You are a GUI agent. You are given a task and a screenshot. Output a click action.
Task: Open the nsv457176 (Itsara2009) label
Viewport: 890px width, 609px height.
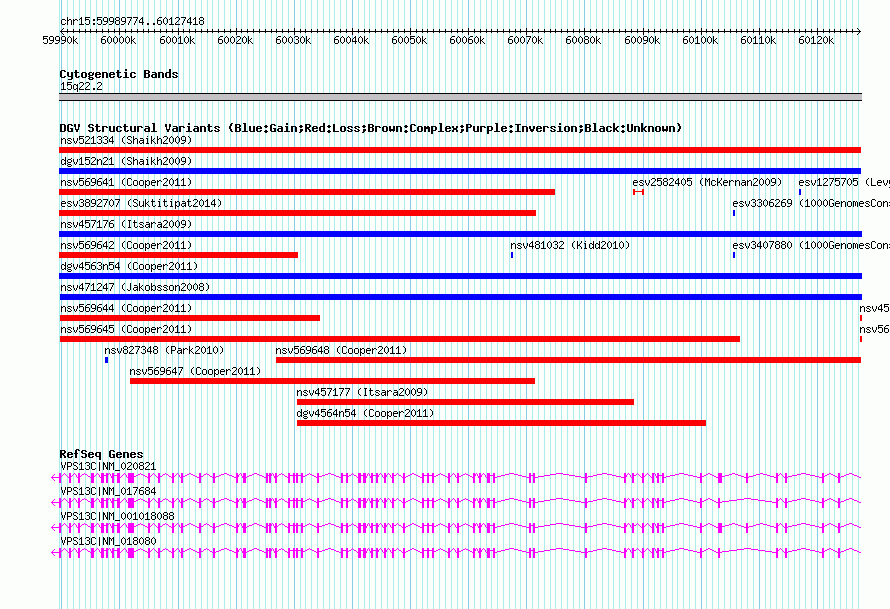126,224
